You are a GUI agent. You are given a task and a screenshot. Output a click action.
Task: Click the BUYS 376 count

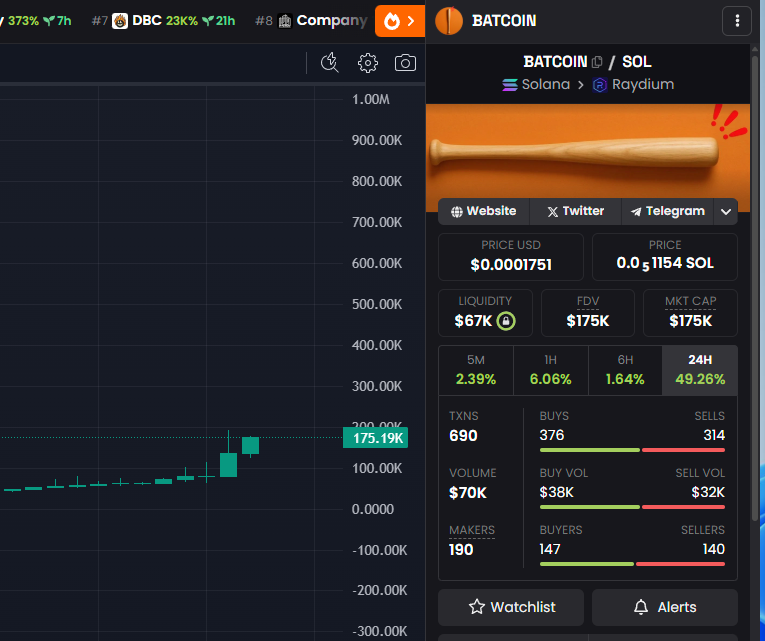tap(552, 435)
